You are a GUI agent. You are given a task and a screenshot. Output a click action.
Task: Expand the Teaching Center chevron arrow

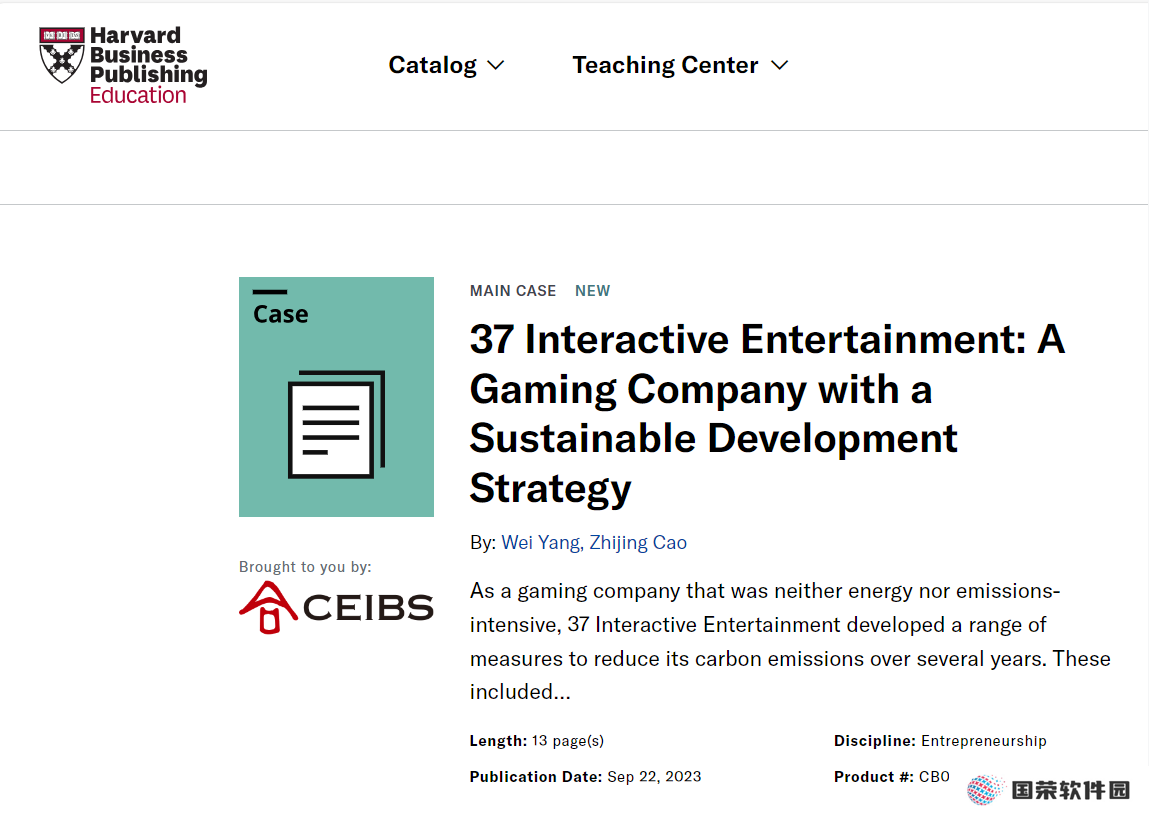tap(780, 66)
